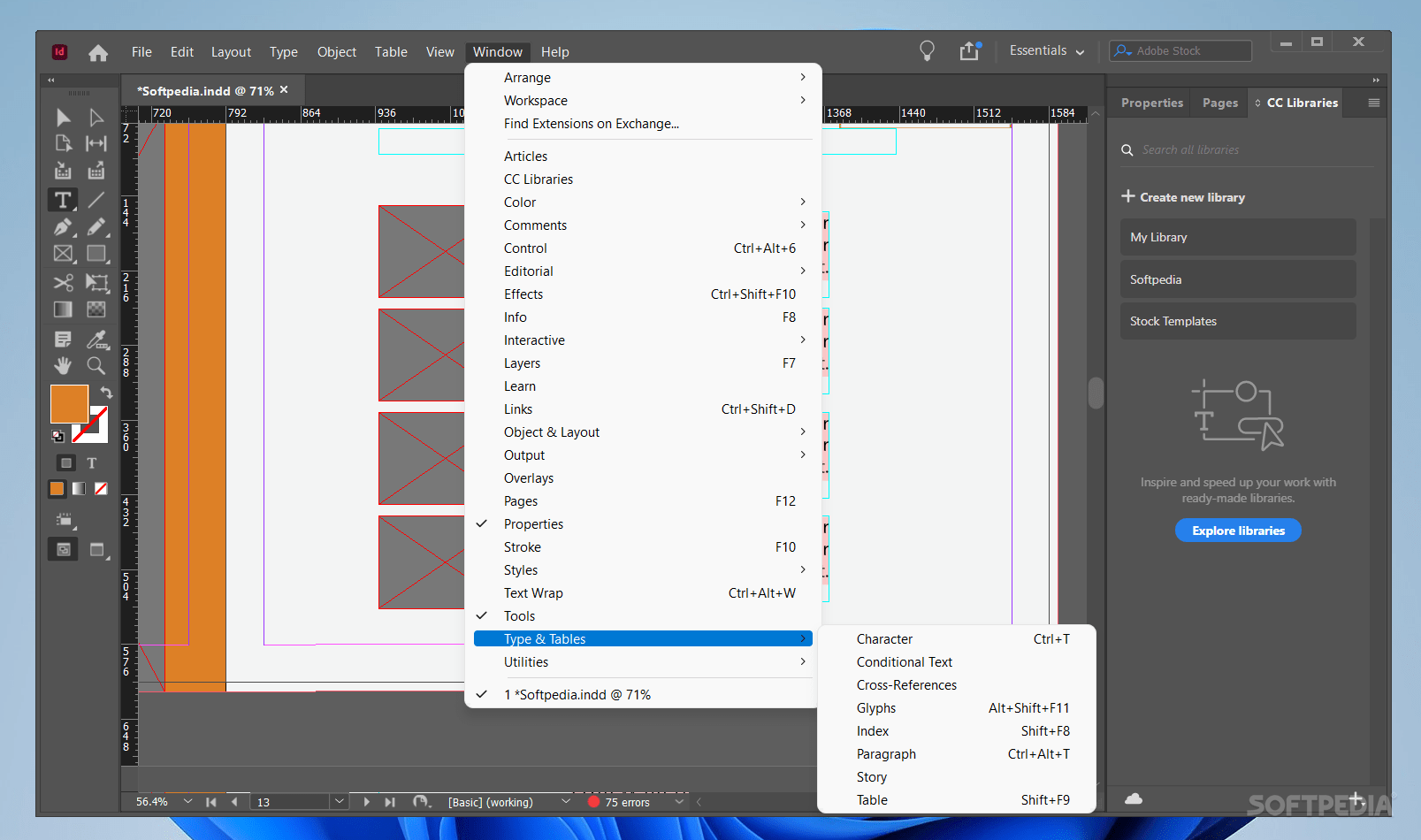This screenshot has width=1421, height=840.
Task: Choose the Scissors tool
Action: point(63,283)
